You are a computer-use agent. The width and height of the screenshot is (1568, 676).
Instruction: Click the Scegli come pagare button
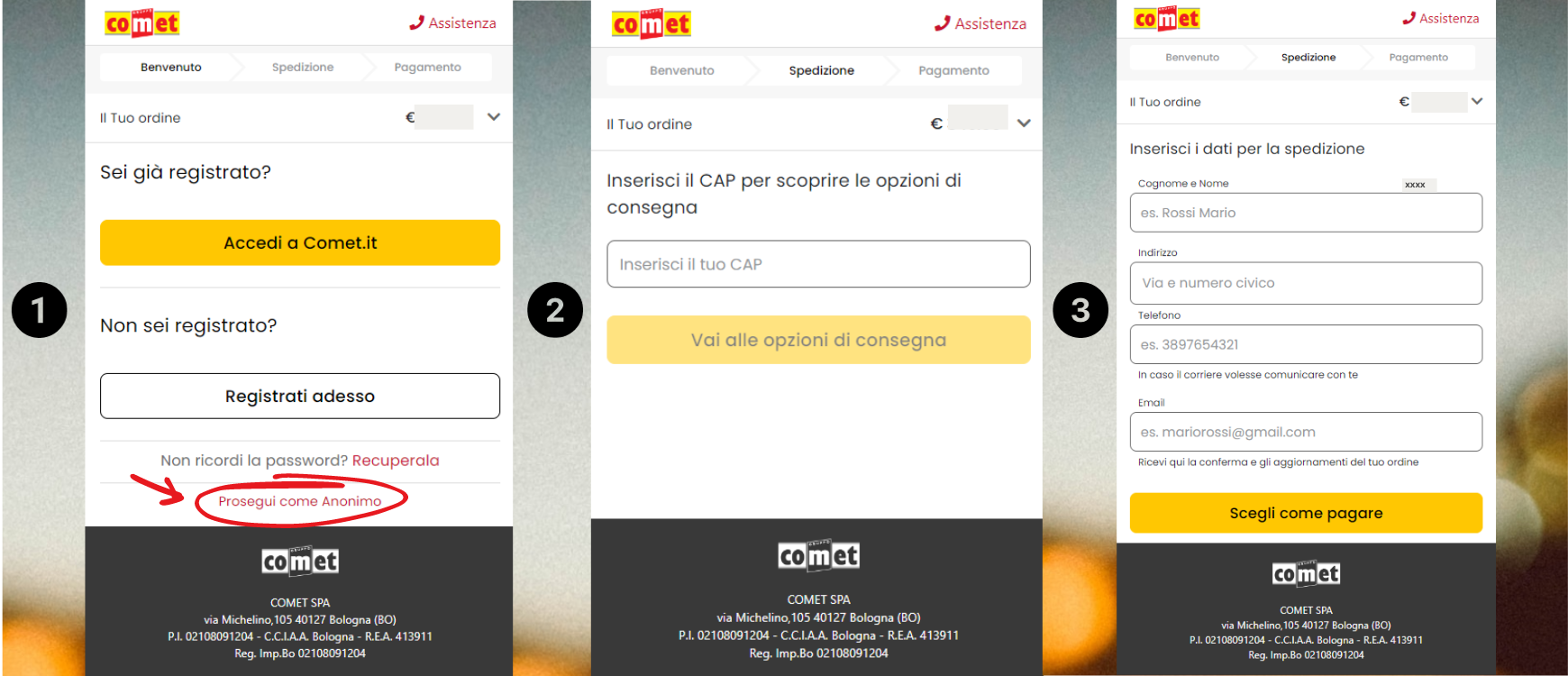[1306, 513]
